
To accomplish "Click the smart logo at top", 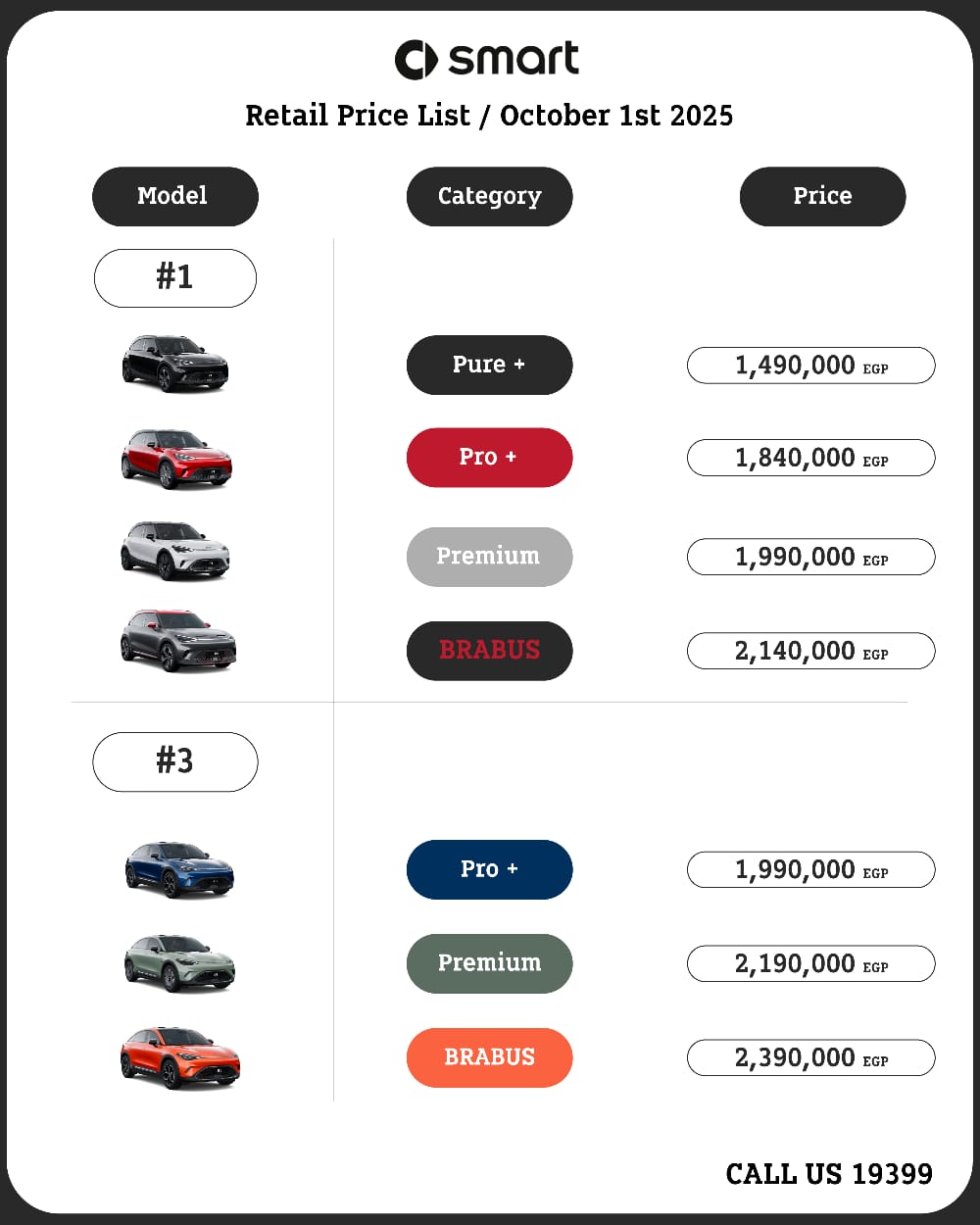I will (487, 60).
